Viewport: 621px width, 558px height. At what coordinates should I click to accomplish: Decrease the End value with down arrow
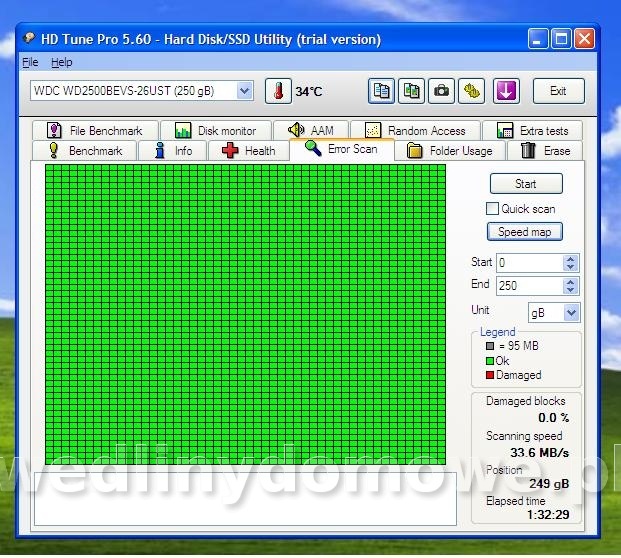[x=571, y=291]
